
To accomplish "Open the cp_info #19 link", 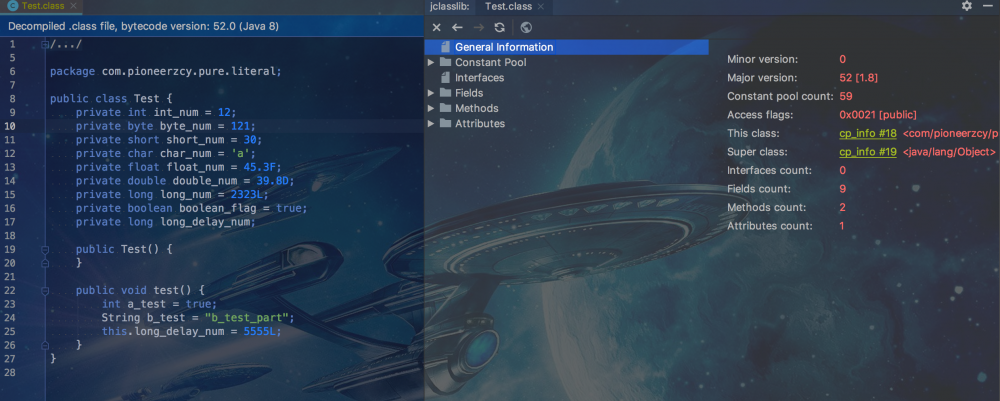I will click(x=868, y=152).
